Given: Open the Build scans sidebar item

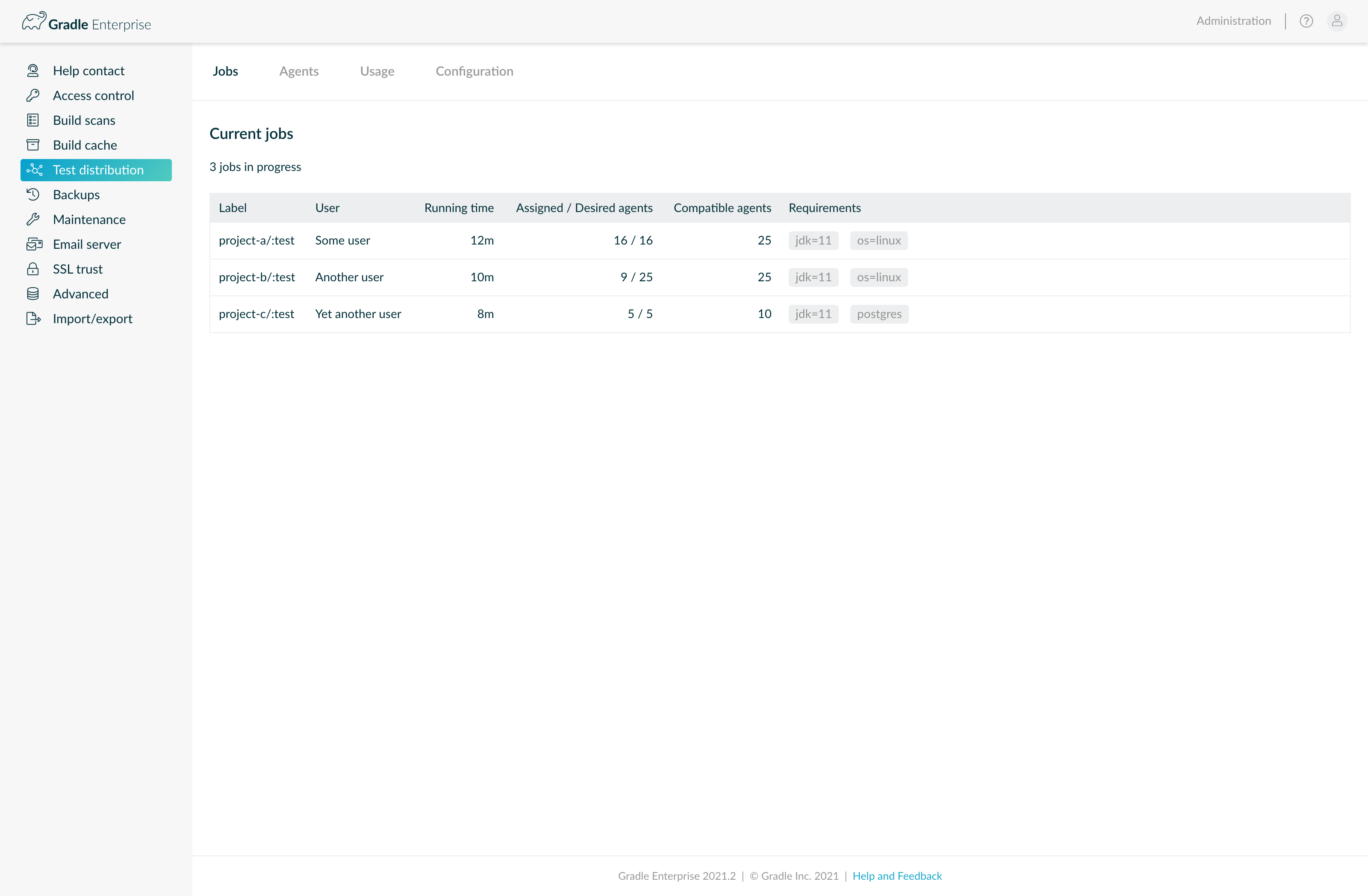Looking at the screenshot, I should (84, 120).
